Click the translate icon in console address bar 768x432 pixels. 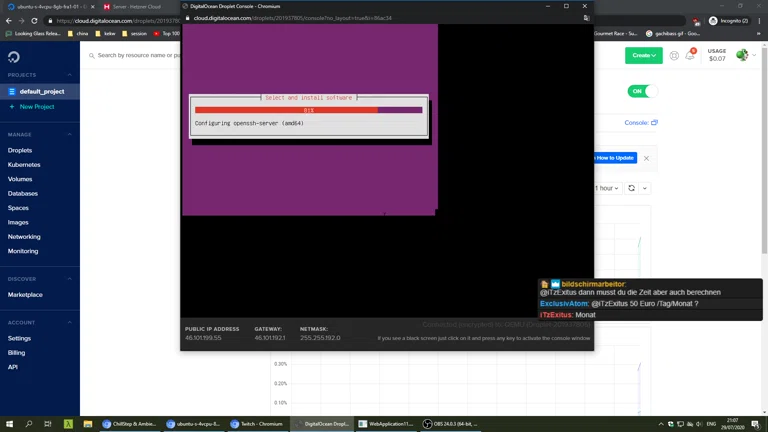point(586,18)
